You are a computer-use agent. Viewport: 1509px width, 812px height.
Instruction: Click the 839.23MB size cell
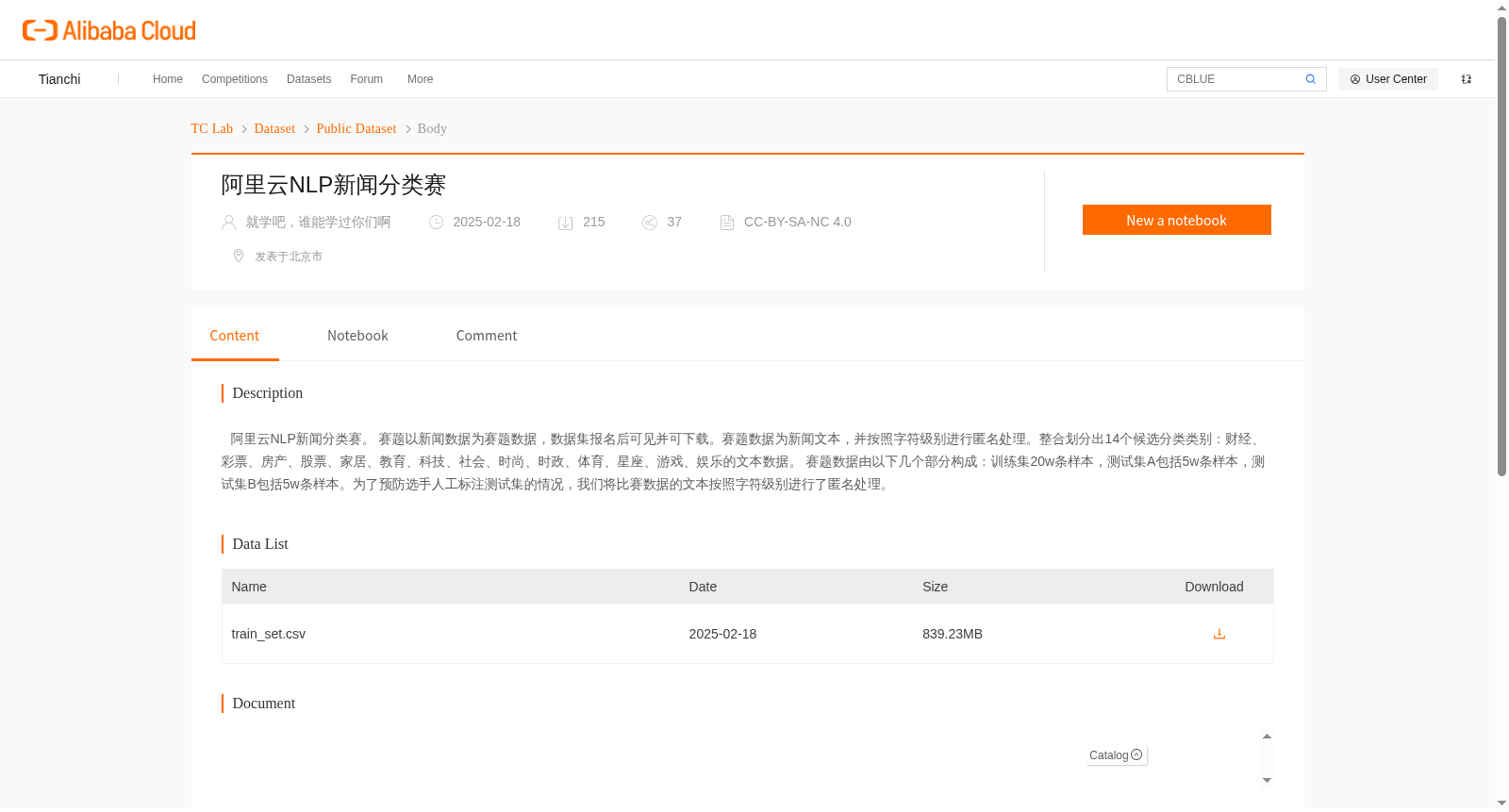(x=953, y=634)
